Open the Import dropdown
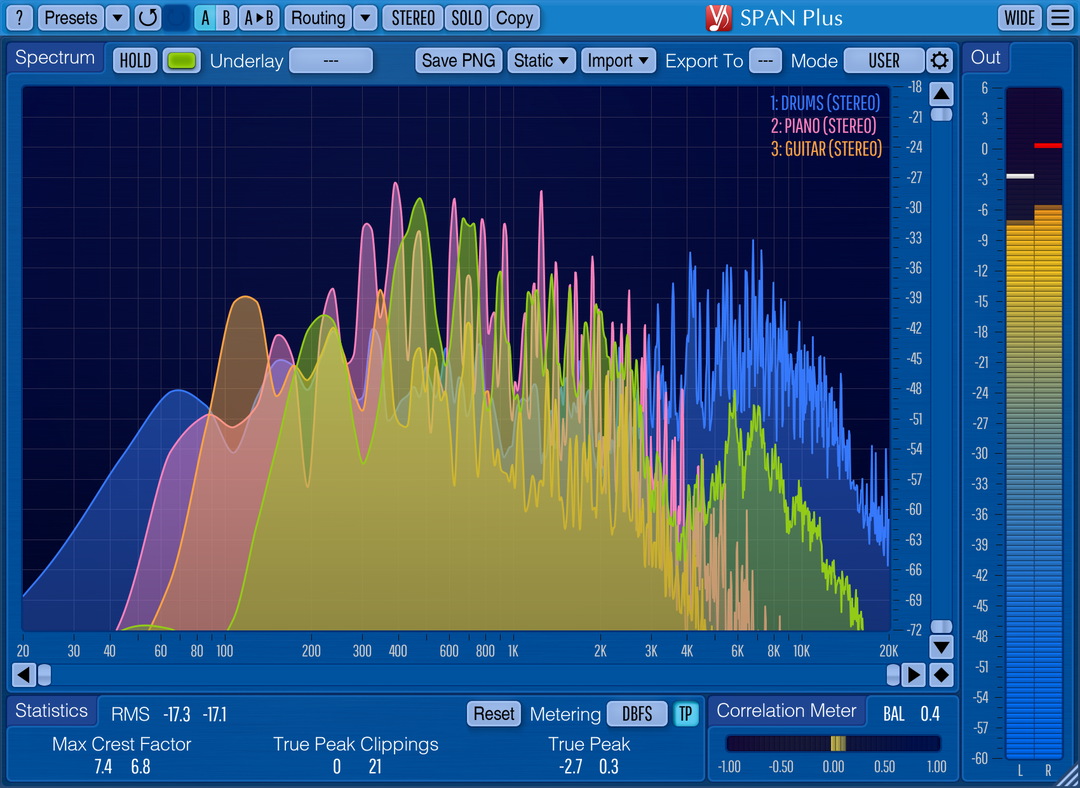Screen dimensions: 1080x788 (x=618, y=60)
